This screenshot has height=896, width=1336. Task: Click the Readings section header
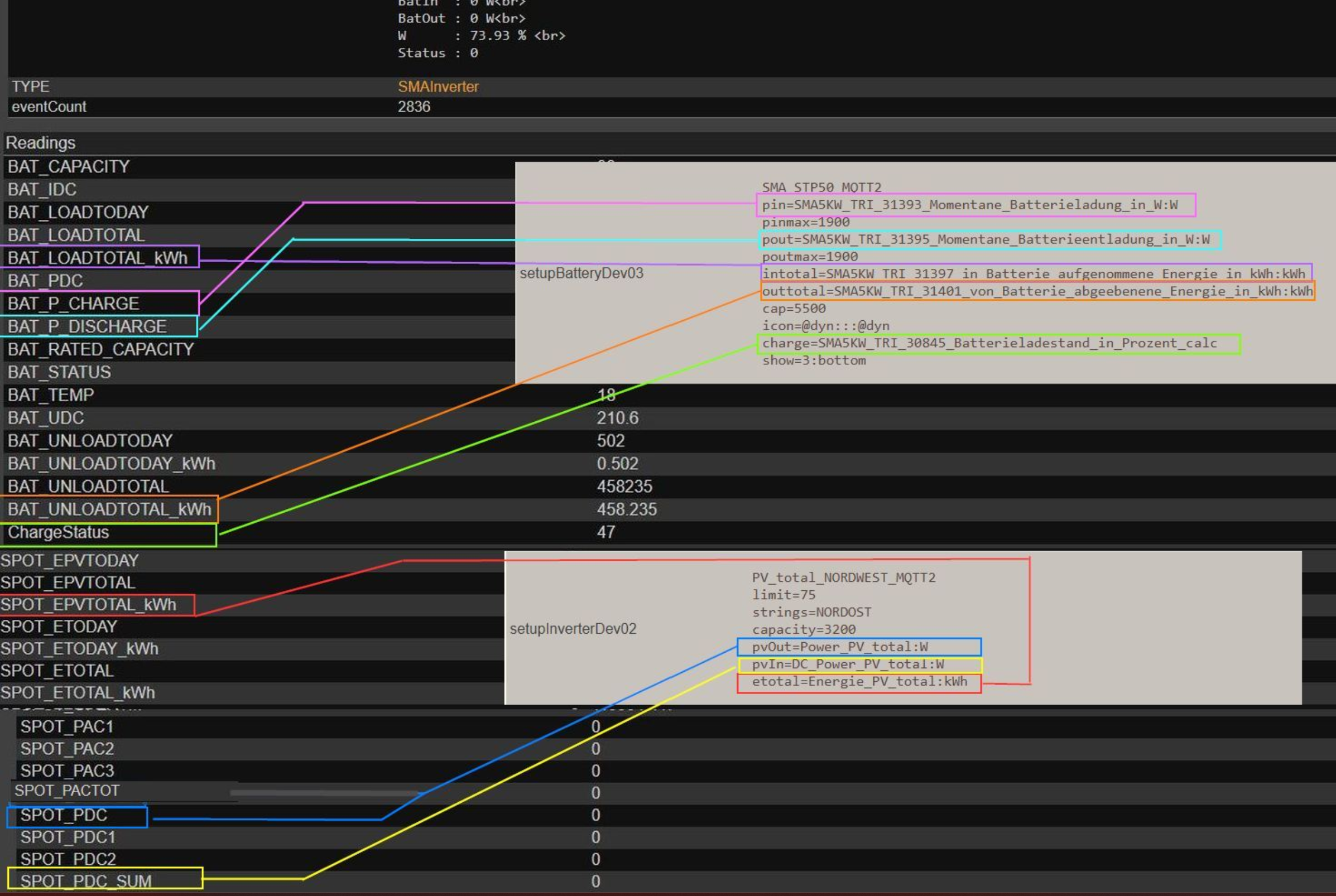41,143
